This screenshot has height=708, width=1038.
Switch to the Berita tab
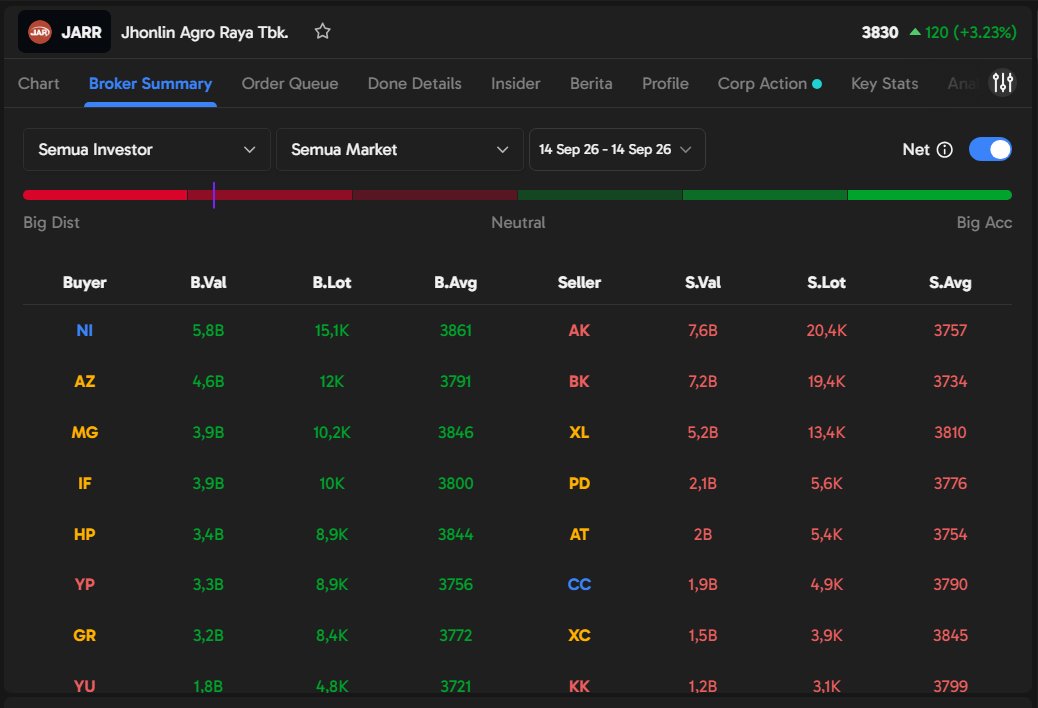[x=591, y=83]
